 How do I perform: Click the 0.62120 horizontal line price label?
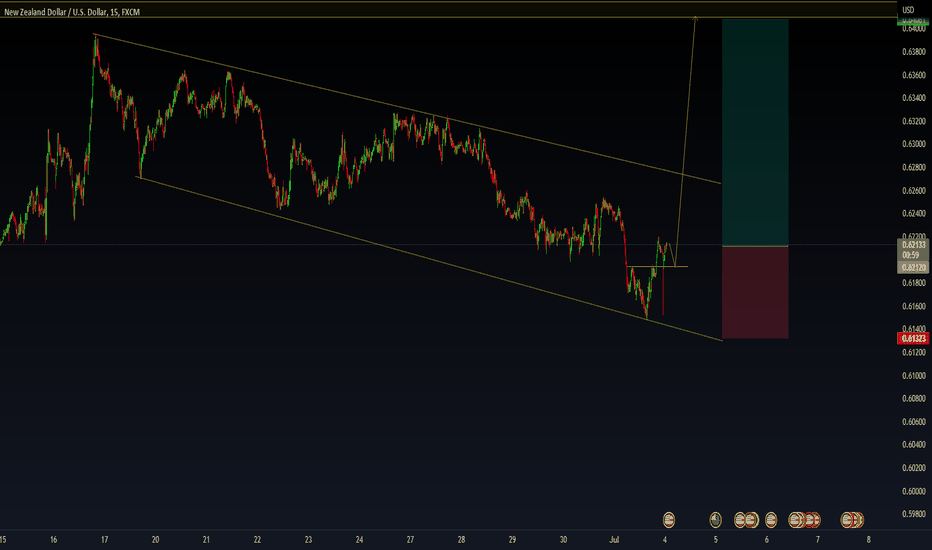tap(914, 268)
